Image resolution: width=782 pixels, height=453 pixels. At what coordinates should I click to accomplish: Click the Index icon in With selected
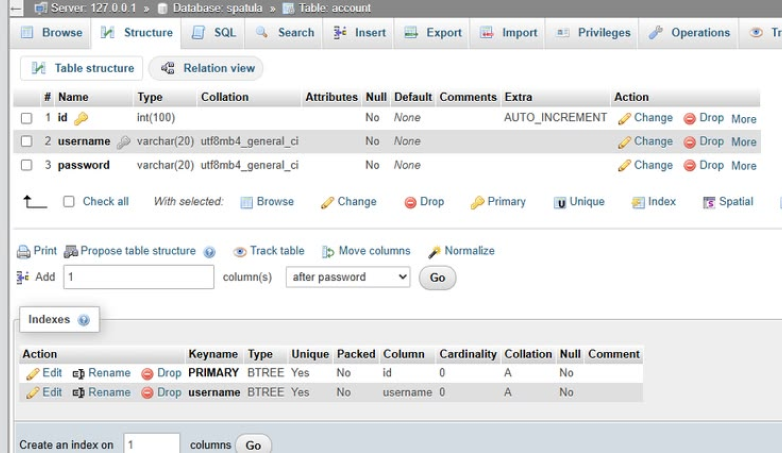(x=638, y=203)
